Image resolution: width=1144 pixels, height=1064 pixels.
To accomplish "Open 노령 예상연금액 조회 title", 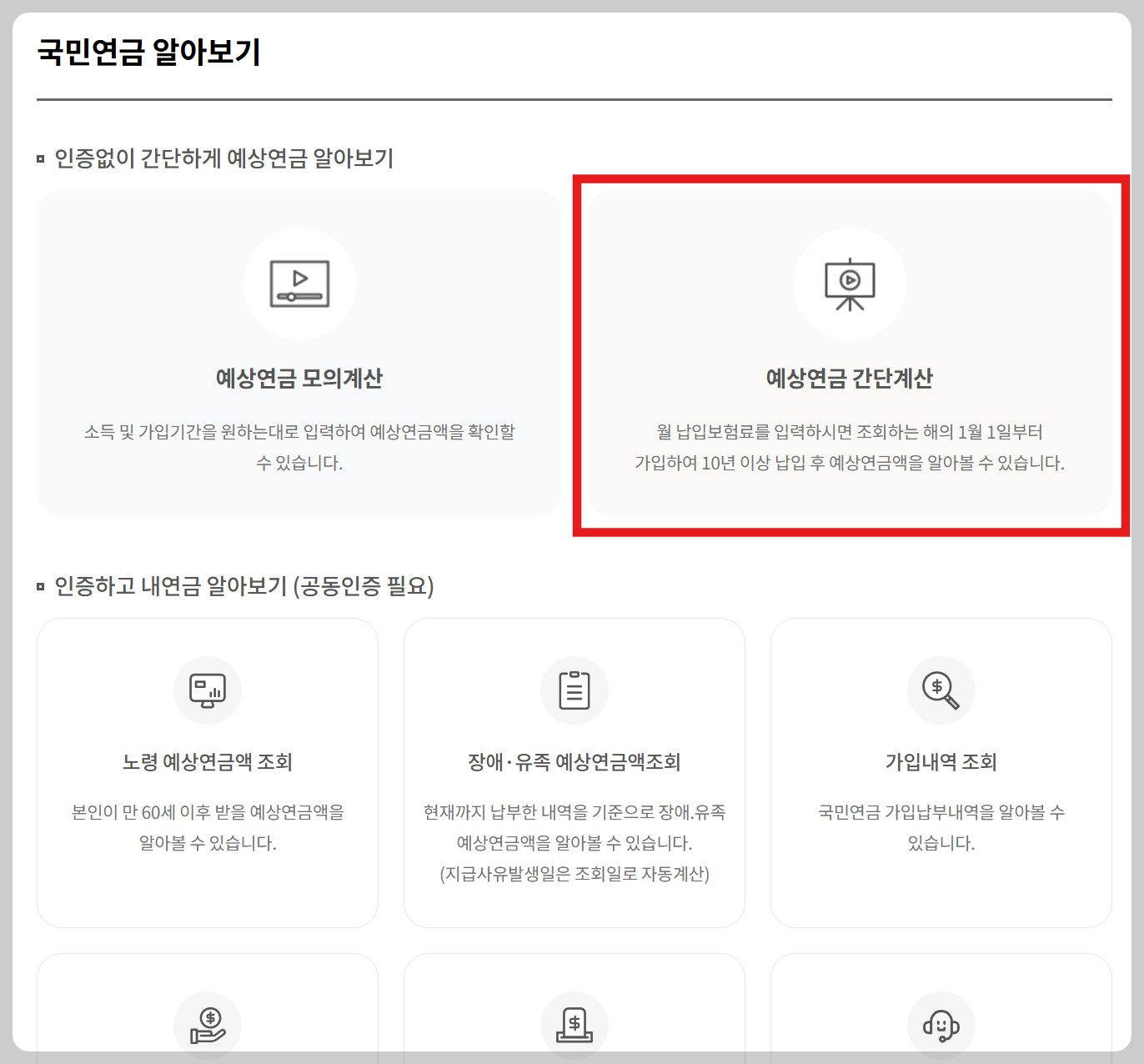I will (208, 762).
